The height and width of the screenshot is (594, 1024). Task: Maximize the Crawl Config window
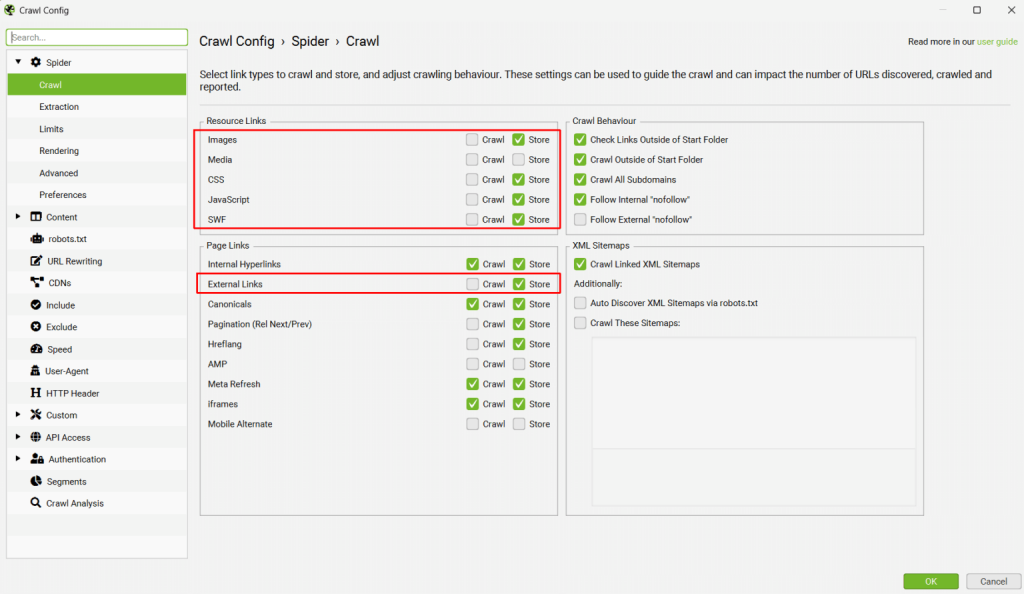[x=977, y=10]
